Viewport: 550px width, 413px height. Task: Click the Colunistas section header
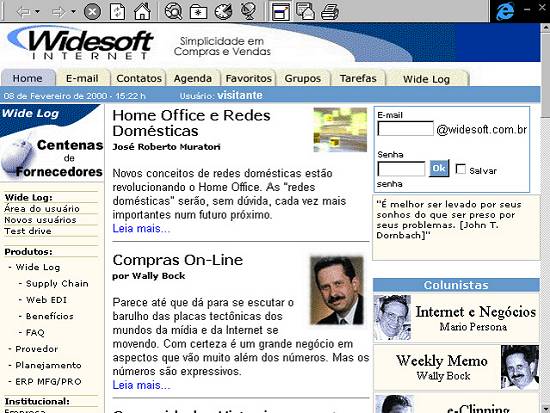pos(456,285)
